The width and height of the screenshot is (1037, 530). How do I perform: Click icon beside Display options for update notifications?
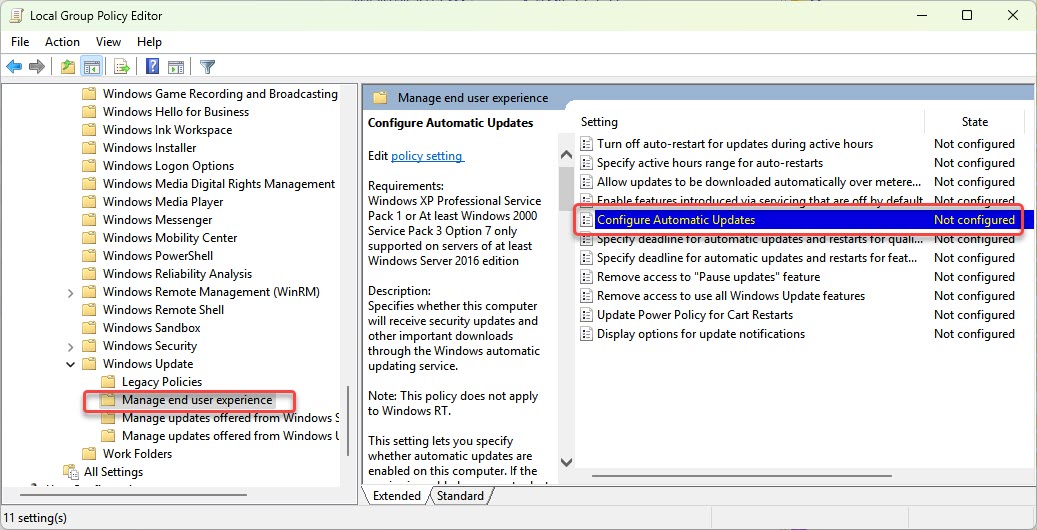587,334
